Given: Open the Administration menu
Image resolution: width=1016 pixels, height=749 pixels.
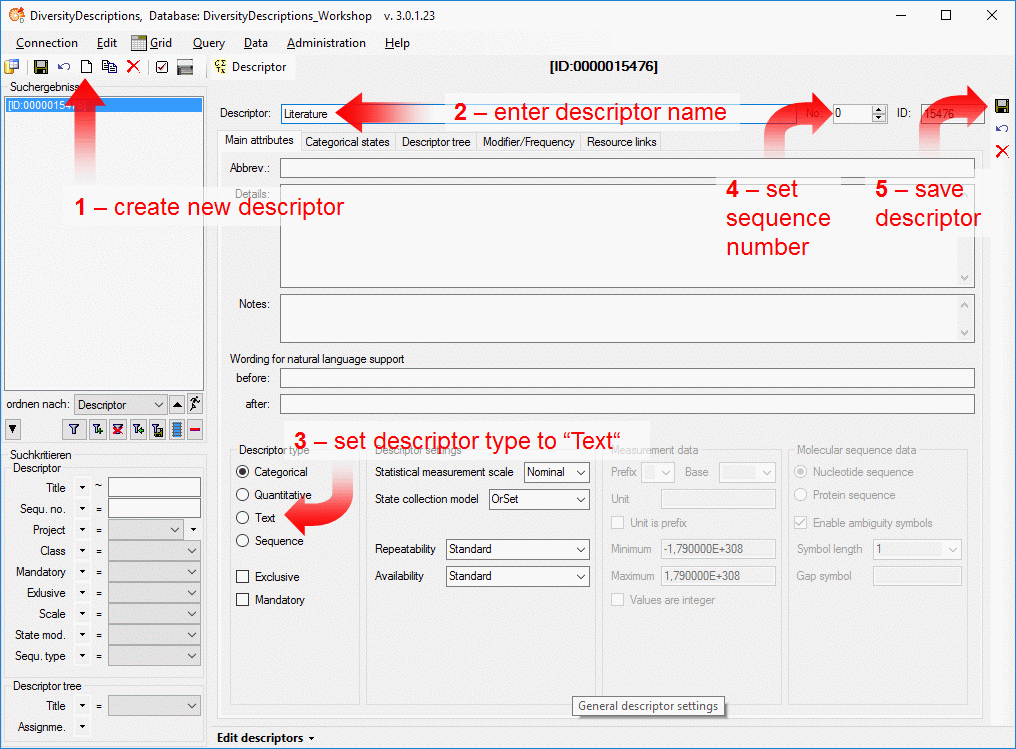Looking at the screenshot, I should pyautogui.click(x=326, y=43).
